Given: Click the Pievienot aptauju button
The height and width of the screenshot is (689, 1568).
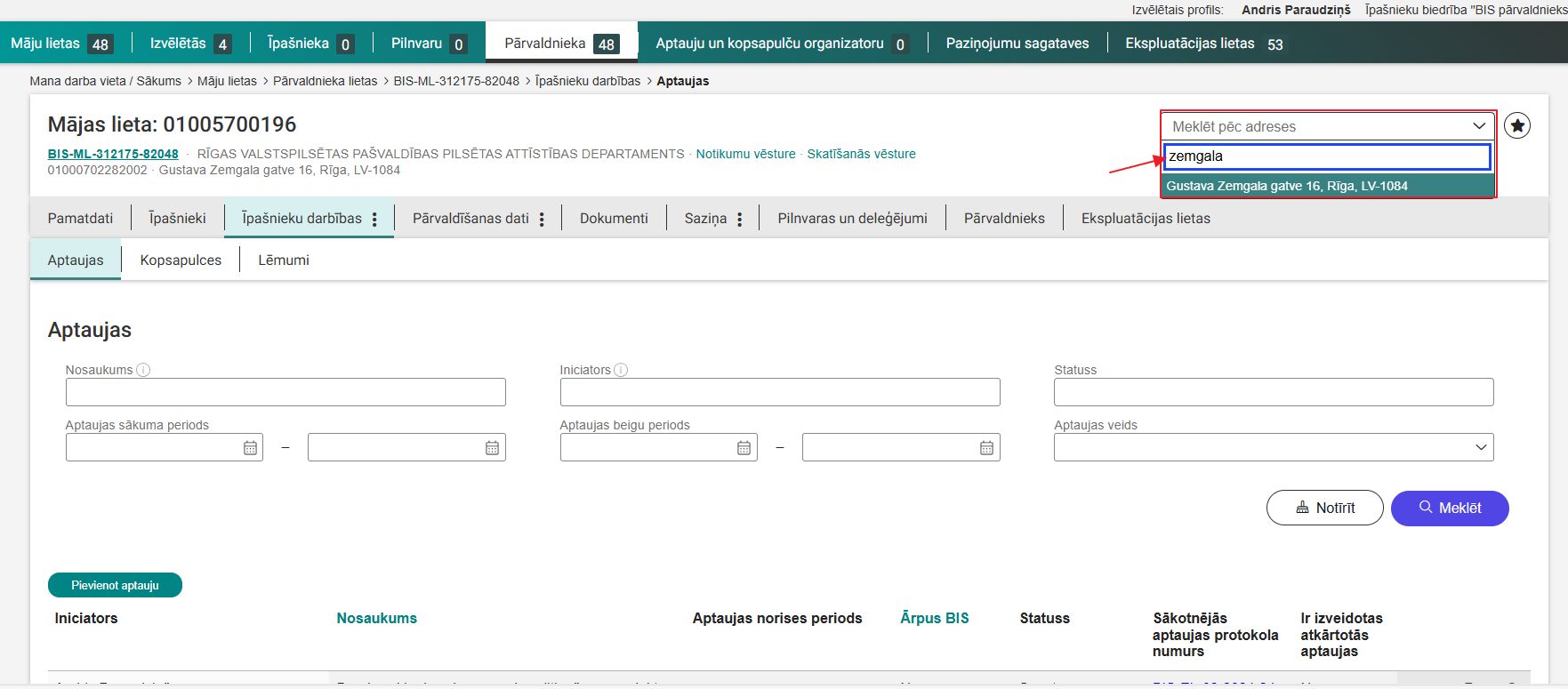Looking at the screenshot, I should (x=115, y=585).
